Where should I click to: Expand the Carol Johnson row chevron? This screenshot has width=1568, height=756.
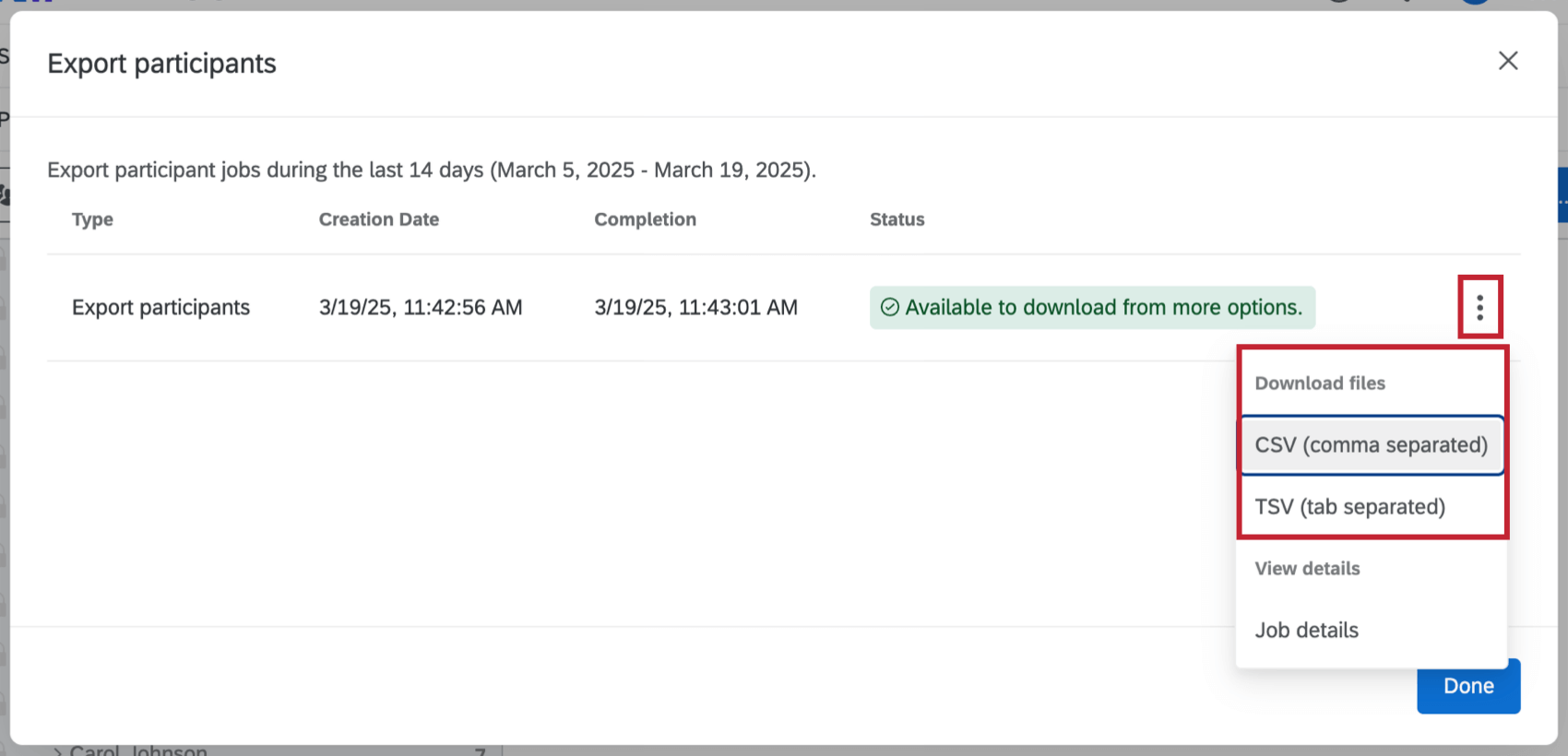point(57,750)
